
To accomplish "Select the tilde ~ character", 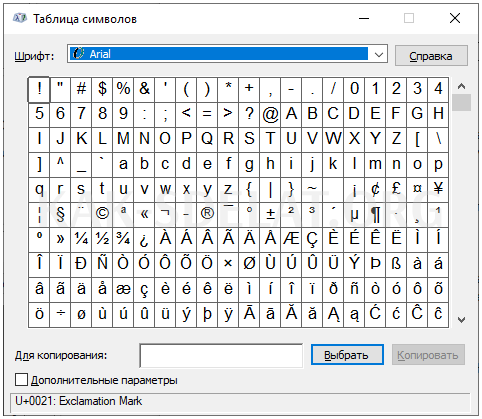I will tap(312, 189).
